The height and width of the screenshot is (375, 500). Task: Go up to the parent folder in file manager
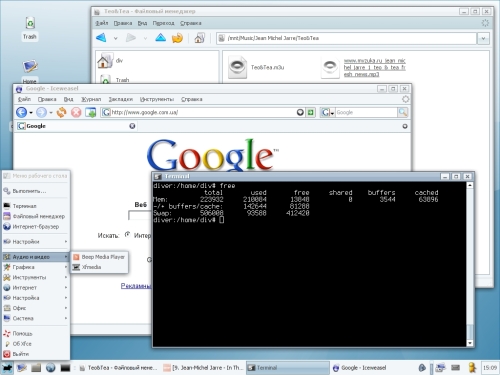pyautogui.click(x=161, y=38)
